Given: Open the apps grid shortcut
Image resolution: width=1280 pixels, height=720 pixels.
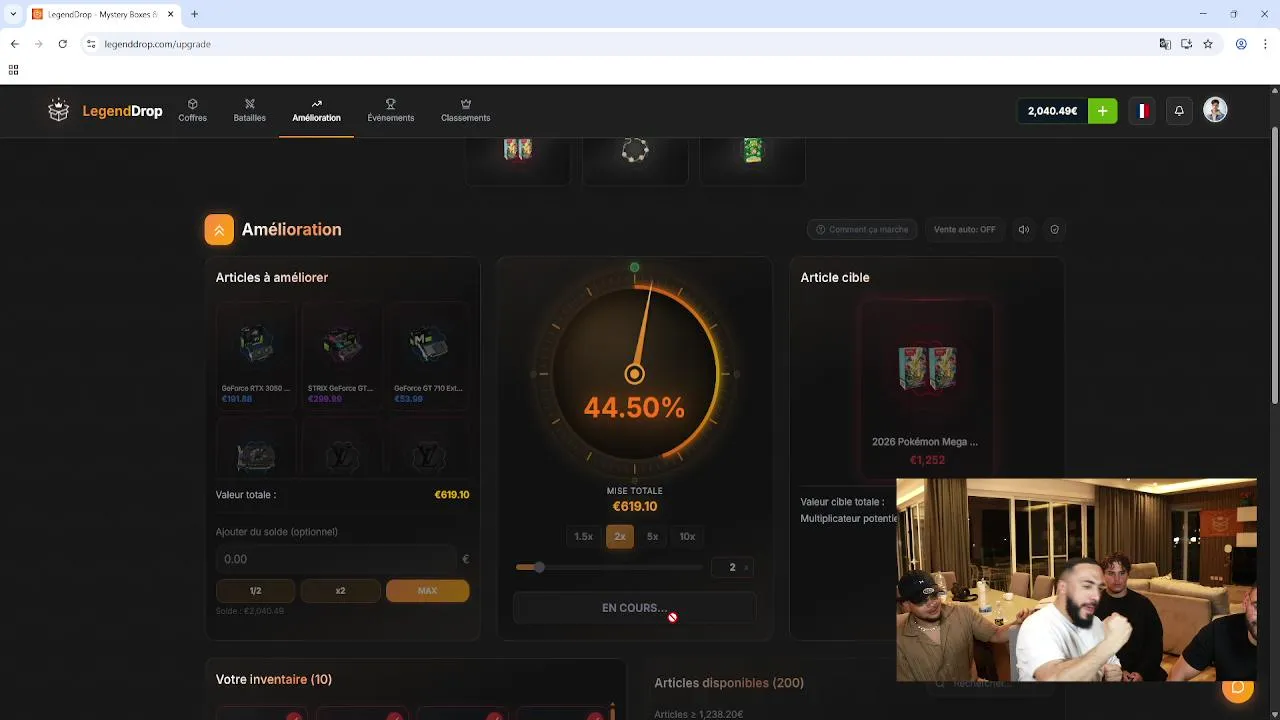Looking at the screenshot, I should pyautogui.click(x=13, y=70).
